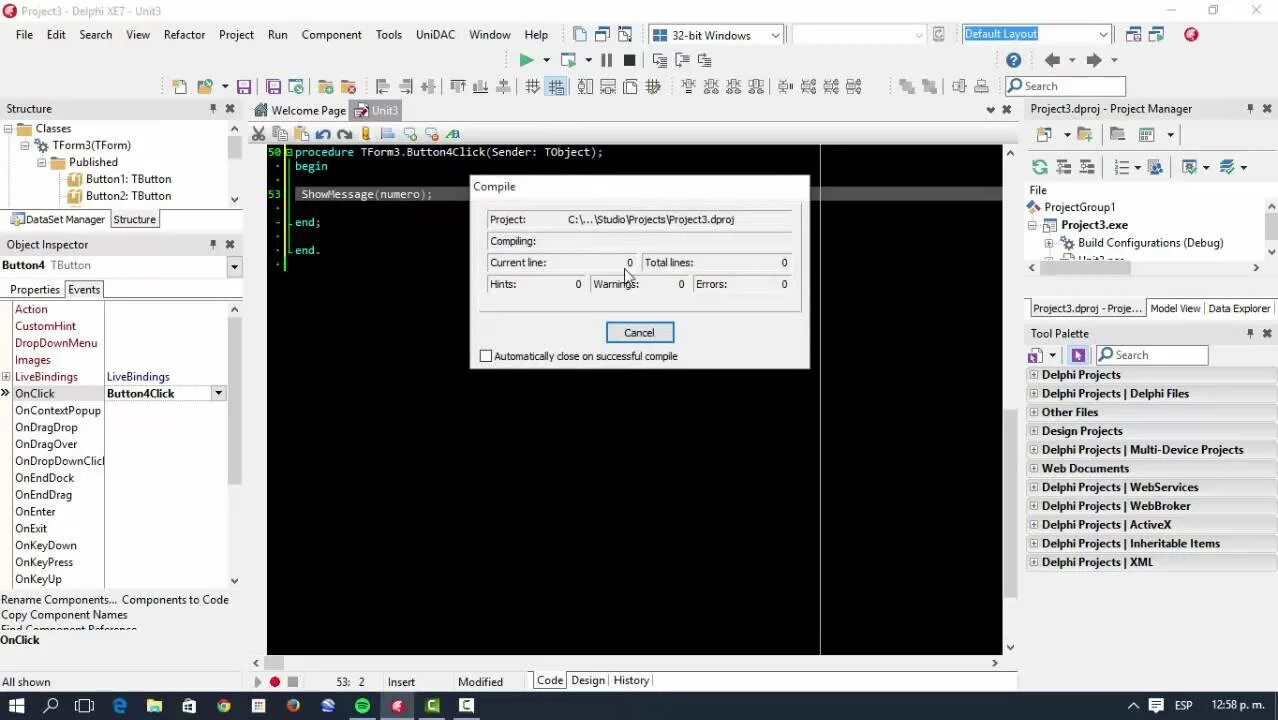Open the Component menu
1278x720 pixels.
pos(331,34)
